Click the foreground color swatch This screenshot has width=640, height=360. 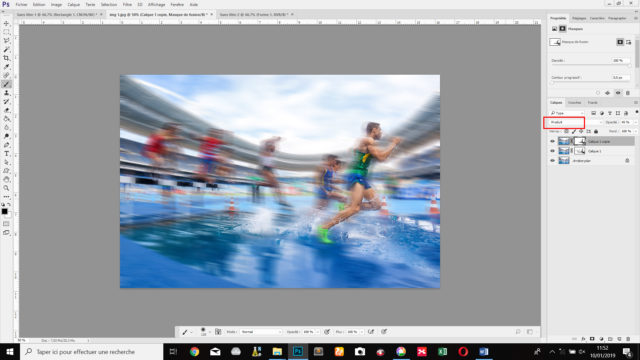click(4, 211)
